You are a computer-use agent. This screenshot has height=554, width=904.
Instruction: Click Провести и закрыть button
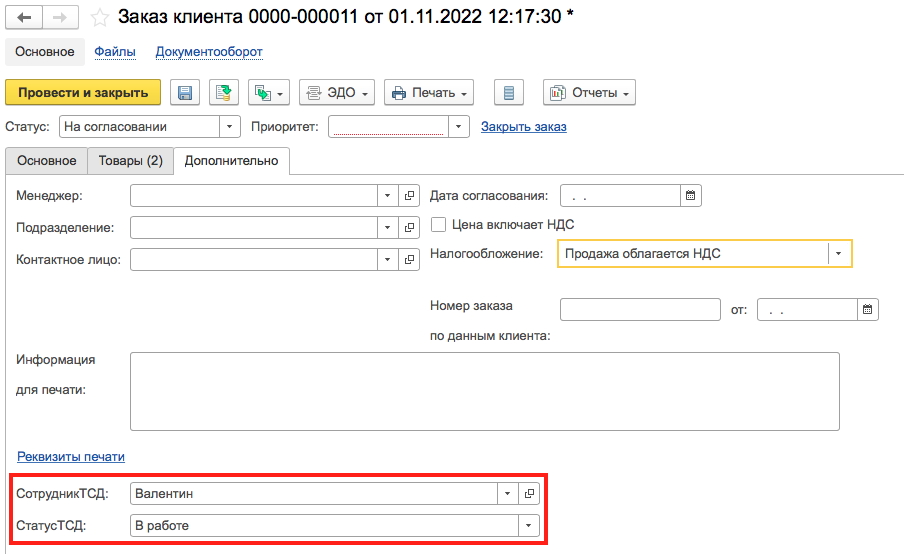click(x=83, y=92)
